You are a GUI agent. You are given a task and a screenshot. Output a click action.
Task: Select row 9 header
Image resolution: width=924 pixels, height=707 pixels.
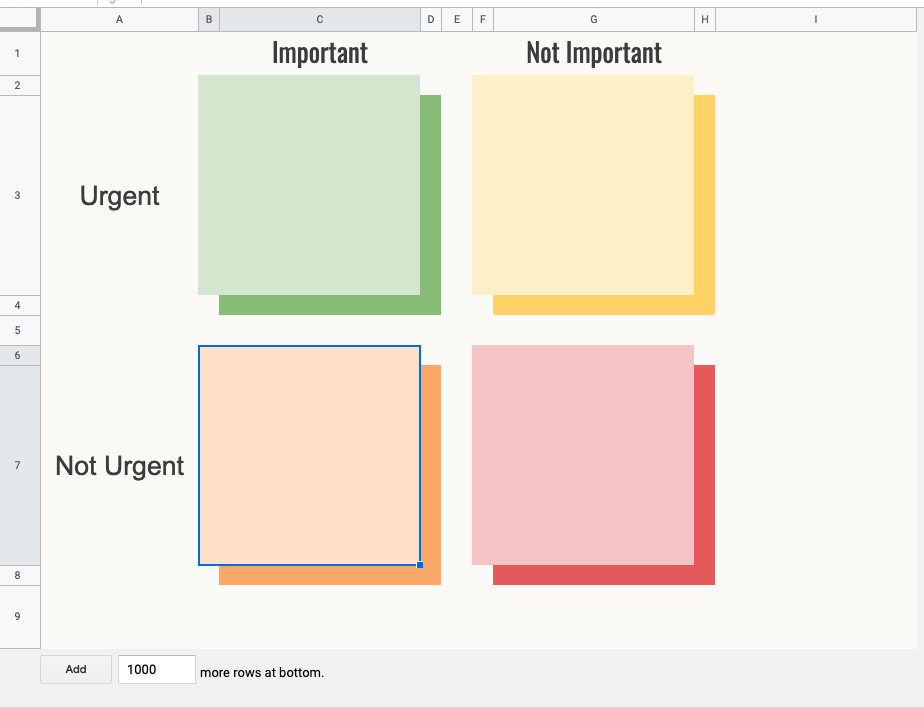18,616
